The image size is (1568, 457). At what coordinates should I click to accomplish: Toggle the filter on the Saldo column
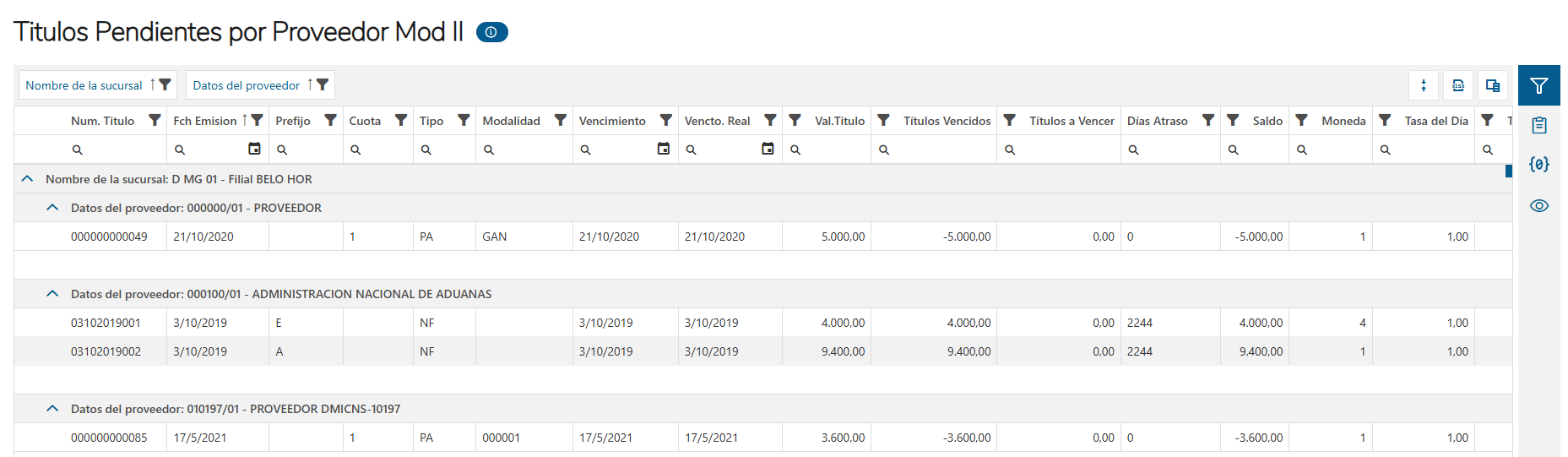click(x=1233, y=121)
